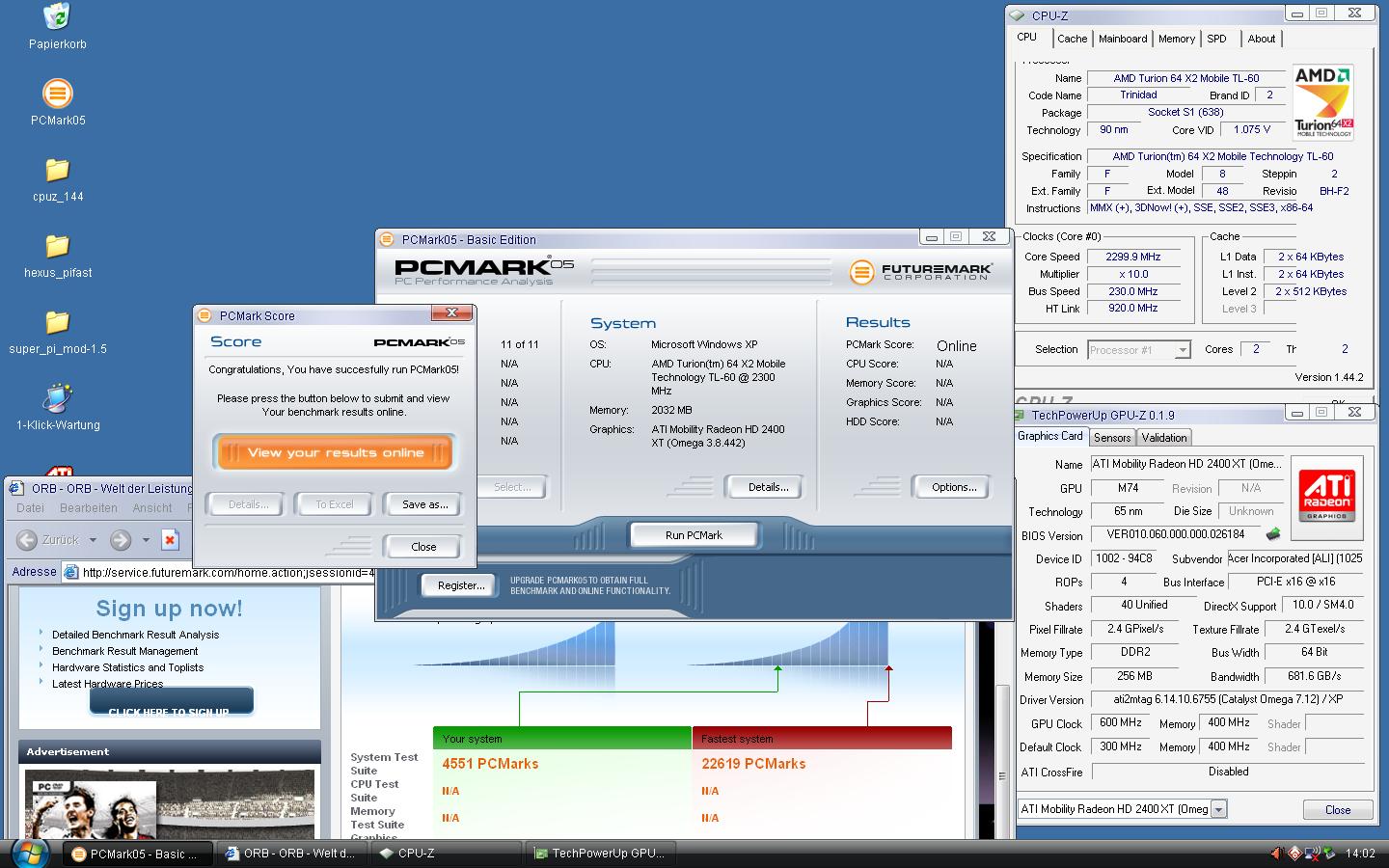This screenshot has width=1389, height=868.
Task: Click the CPU-Z title bar icon
Action: tap(1018, 15)
